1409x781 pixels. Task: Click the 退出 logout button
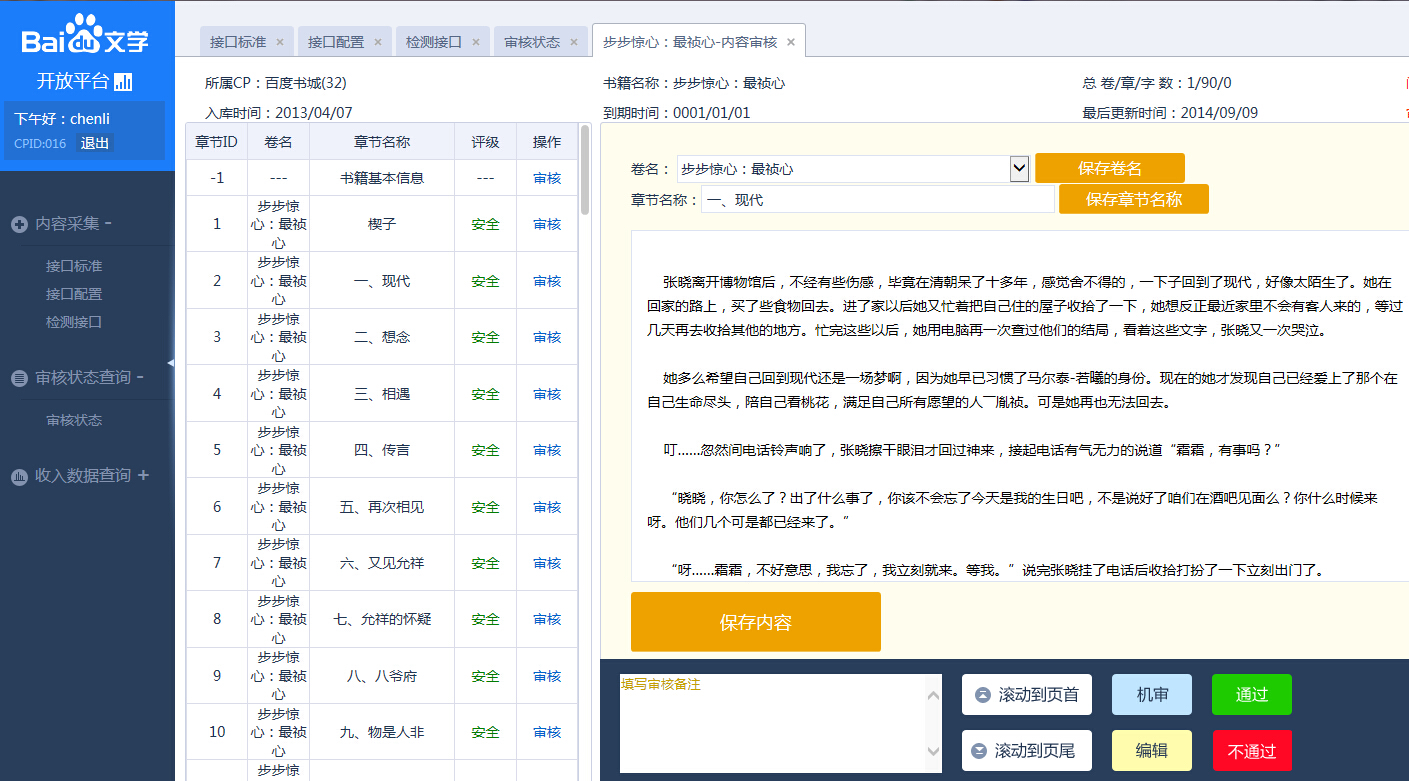(x=95, y=143)
